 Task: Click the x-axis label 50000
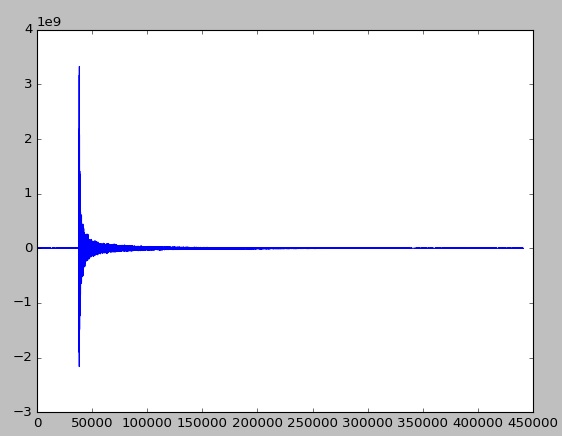click(x=92, y=423)
